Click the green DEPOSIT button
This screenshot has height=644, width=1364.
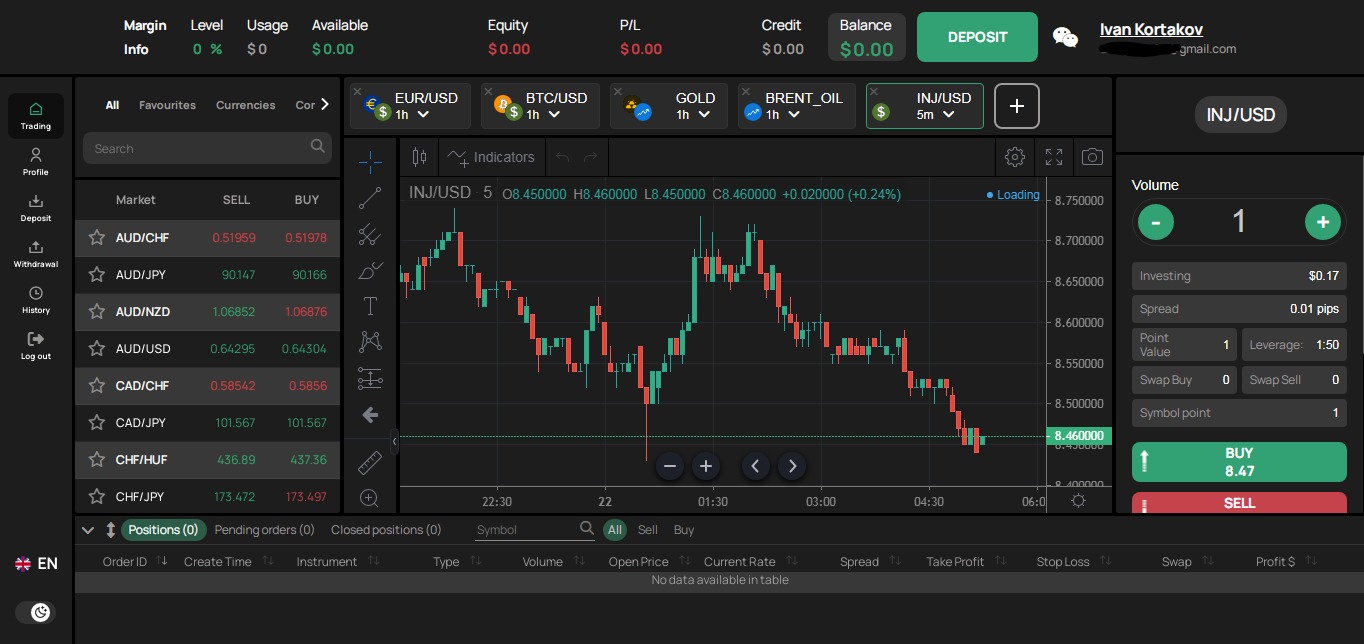click(977, 37)
